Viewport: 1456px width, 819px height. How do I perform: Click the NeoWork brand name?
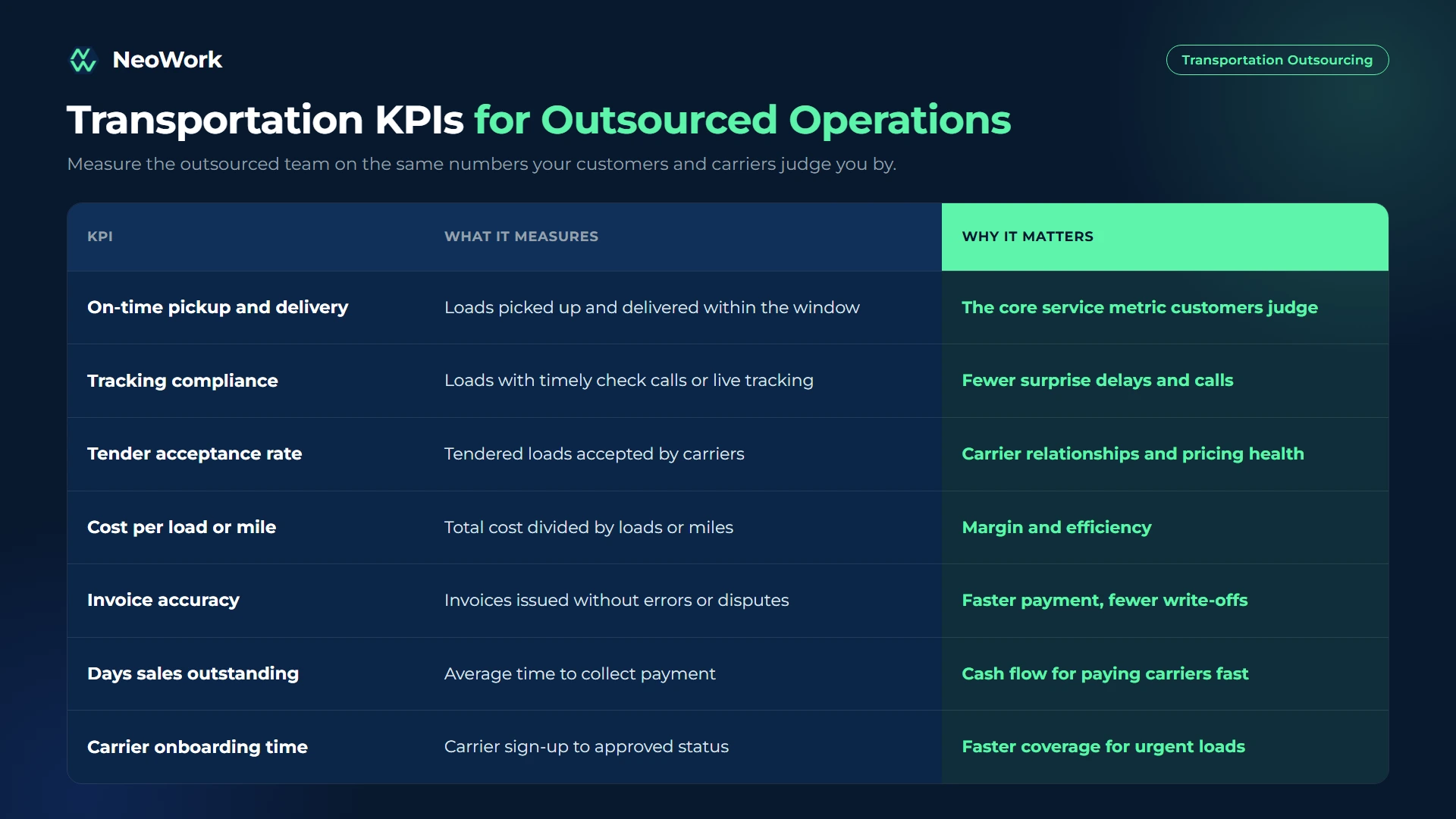coord(167,60)
